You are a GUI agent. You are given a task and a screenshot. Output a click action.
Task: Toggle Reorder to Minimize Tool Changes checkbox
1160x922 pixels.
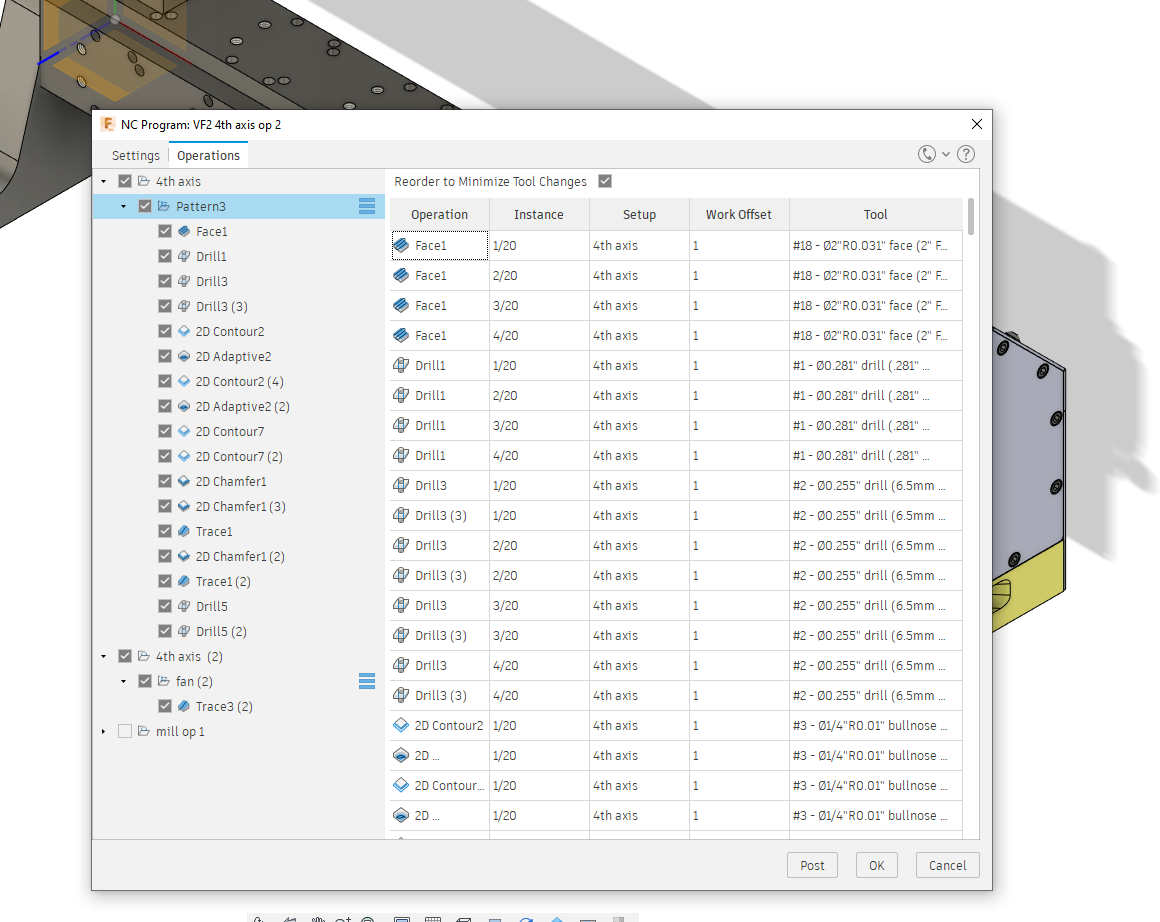tap(605, 181)
